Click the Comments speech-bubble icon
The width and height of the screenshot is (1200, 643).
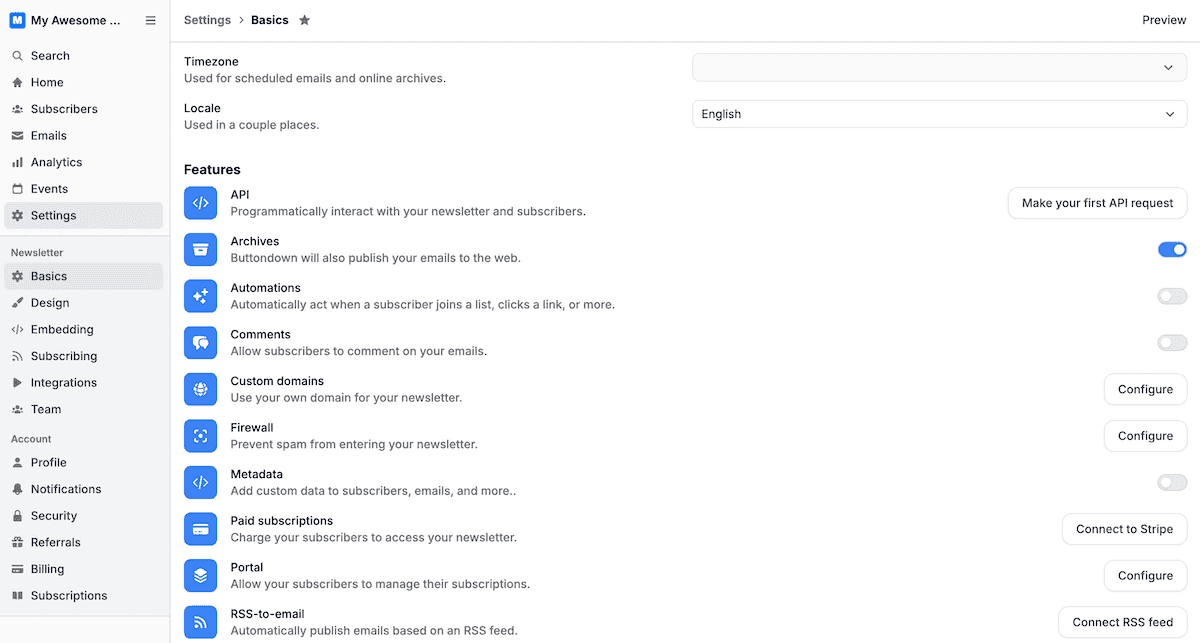click(x=200, y=342)
